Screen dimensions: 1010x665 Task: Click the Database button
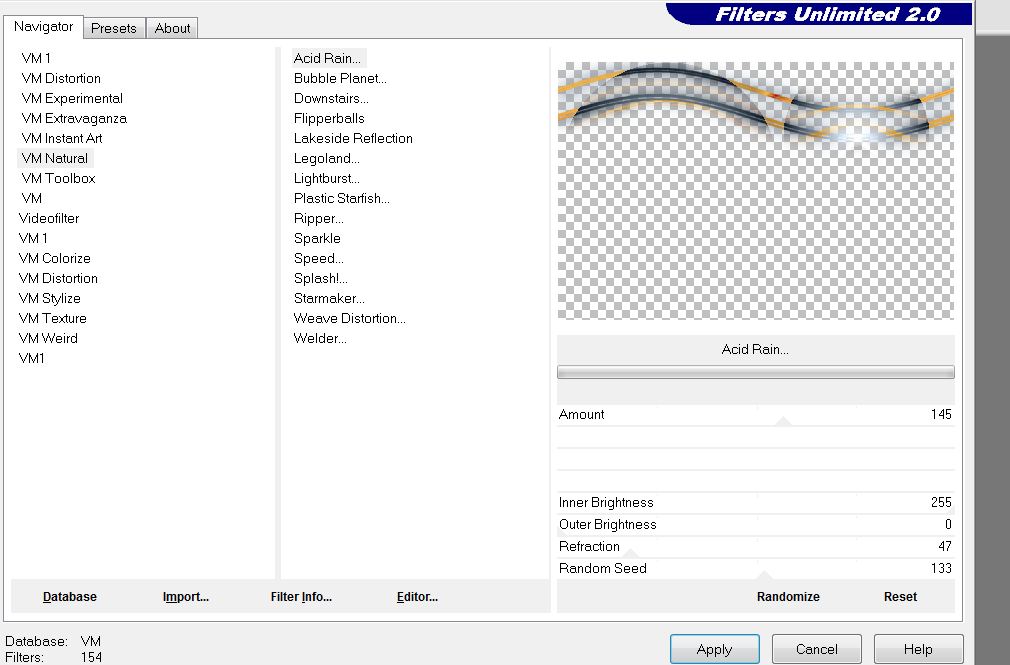coord(70,597)
